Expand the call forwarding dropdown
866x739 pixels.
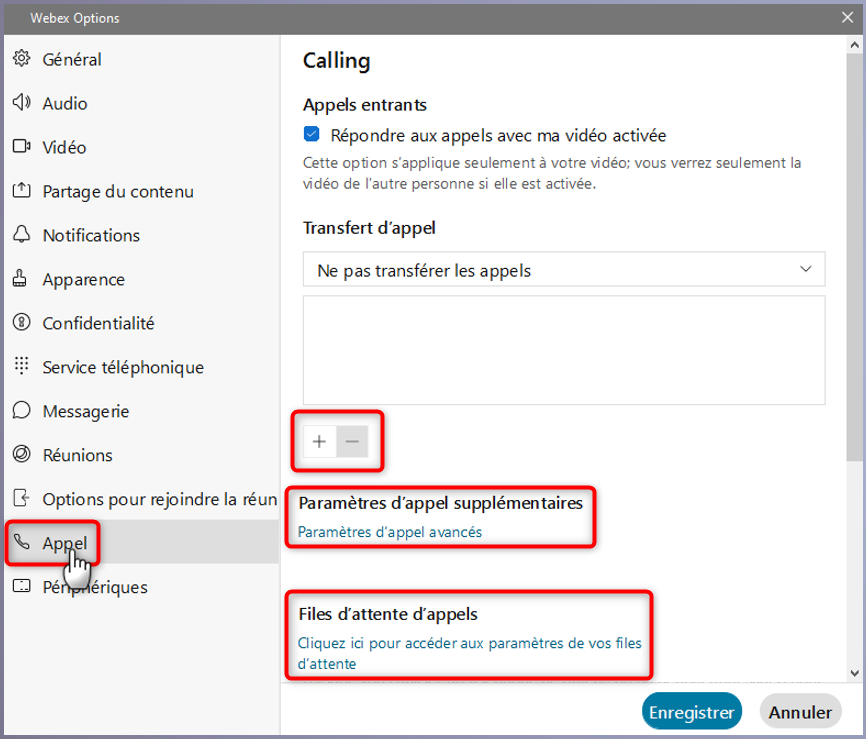564,270
